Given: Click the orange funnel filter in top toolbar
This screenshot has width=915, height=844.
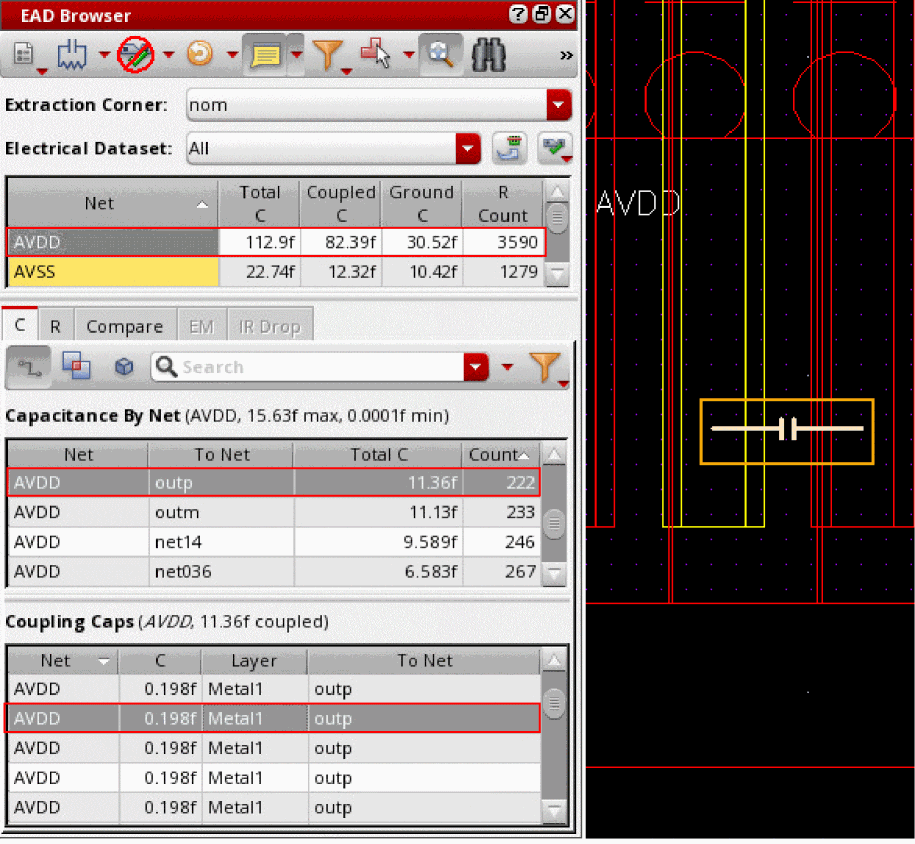Looking at the screenshot, I should pos(328,56).
